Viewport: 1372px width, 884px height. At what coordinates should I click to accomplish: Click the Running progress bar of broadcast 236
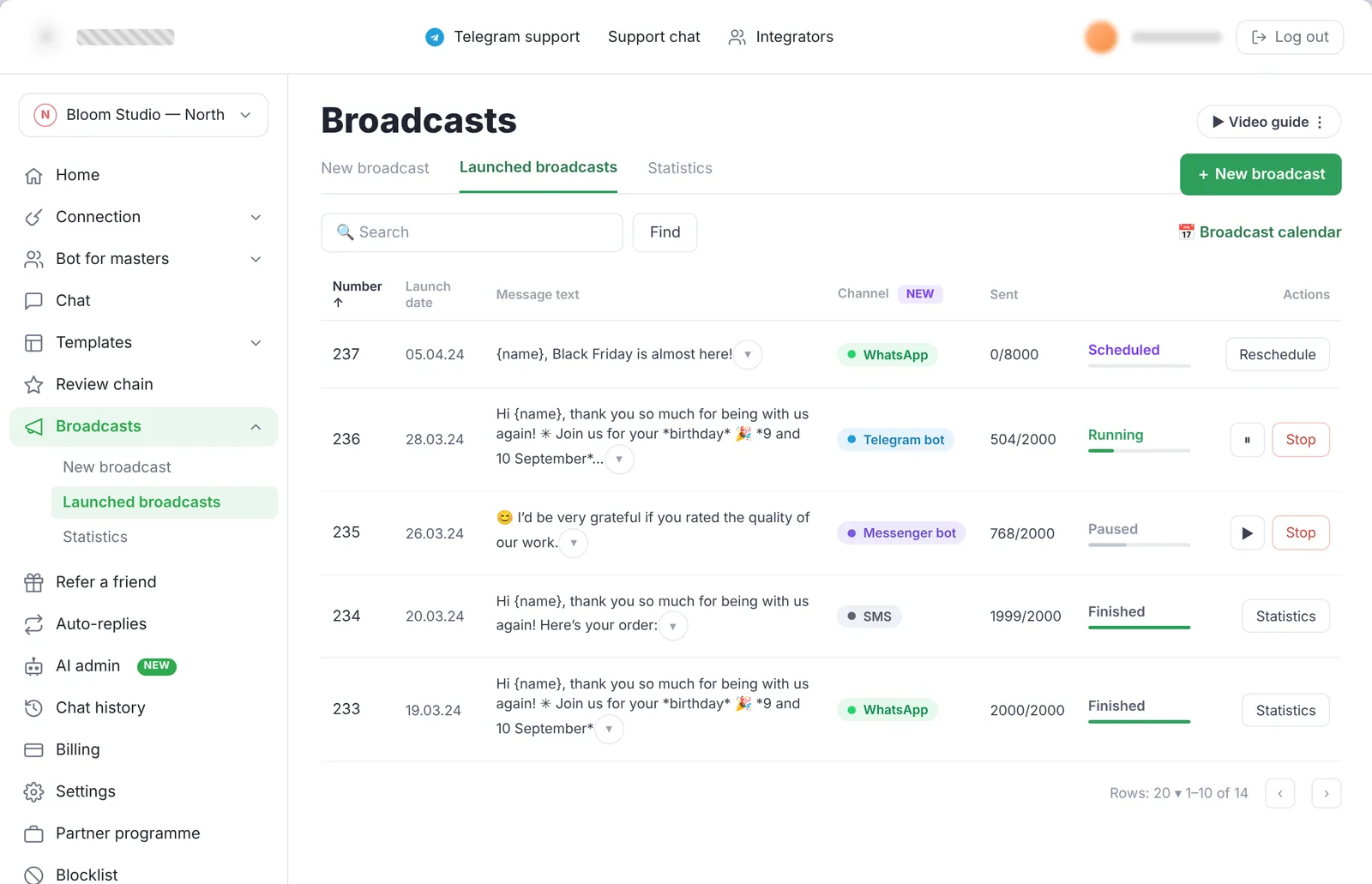(x=1139, y=451)
